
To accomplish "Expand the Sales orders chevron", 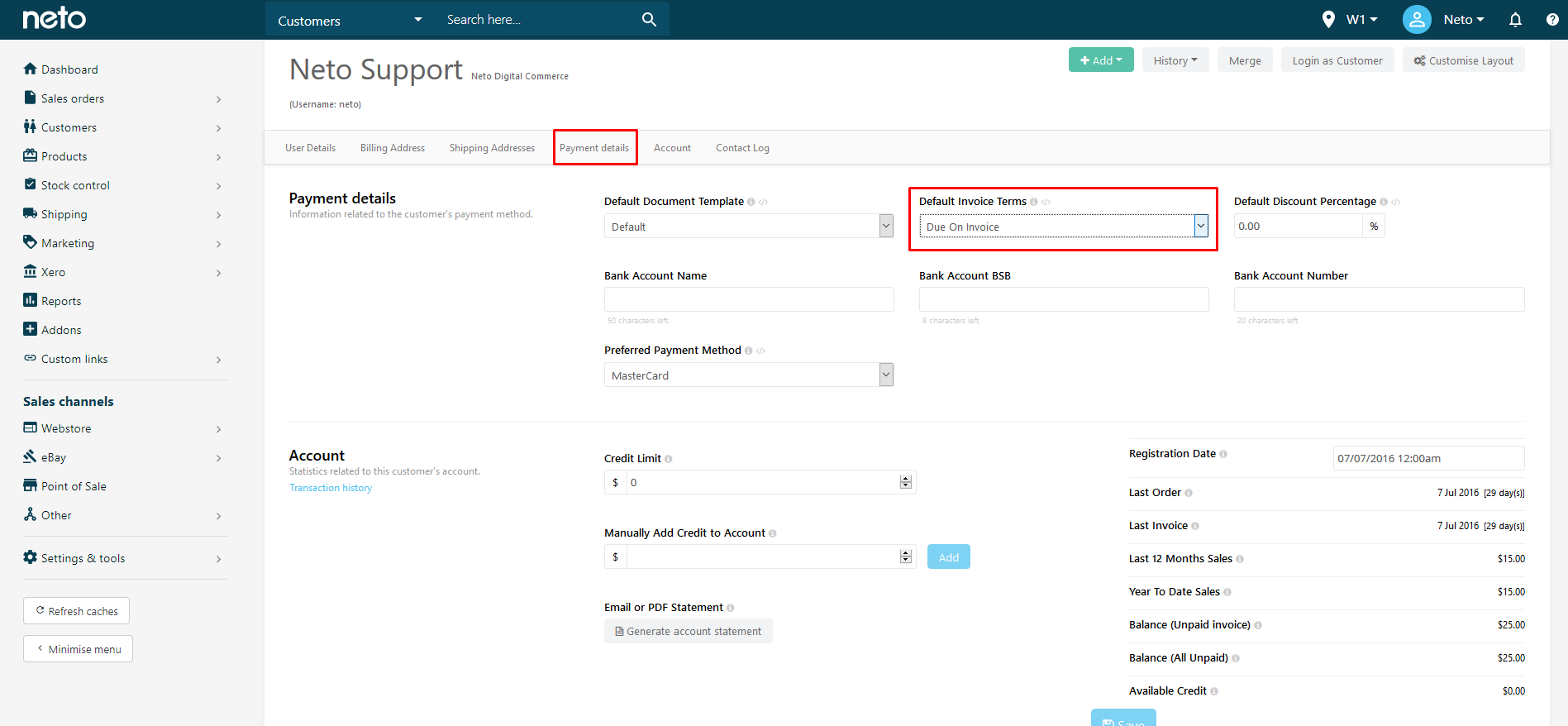I will tap(218, 99).
